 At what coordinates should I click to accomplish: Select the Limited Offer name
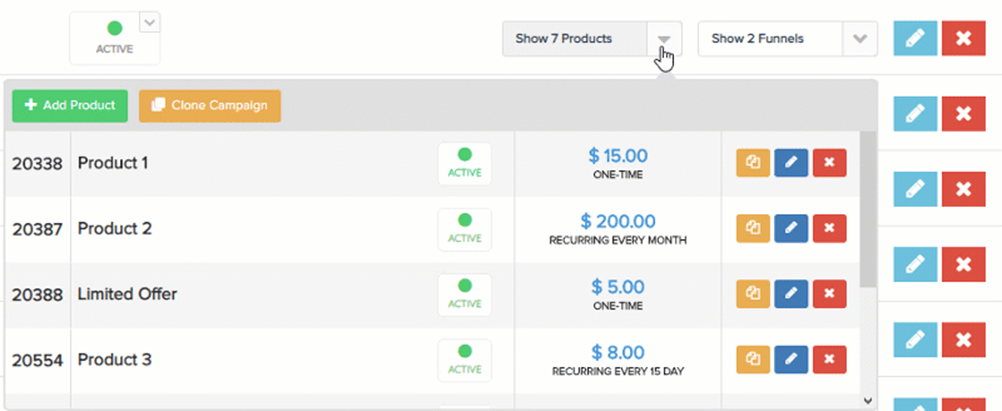[127, 294]
